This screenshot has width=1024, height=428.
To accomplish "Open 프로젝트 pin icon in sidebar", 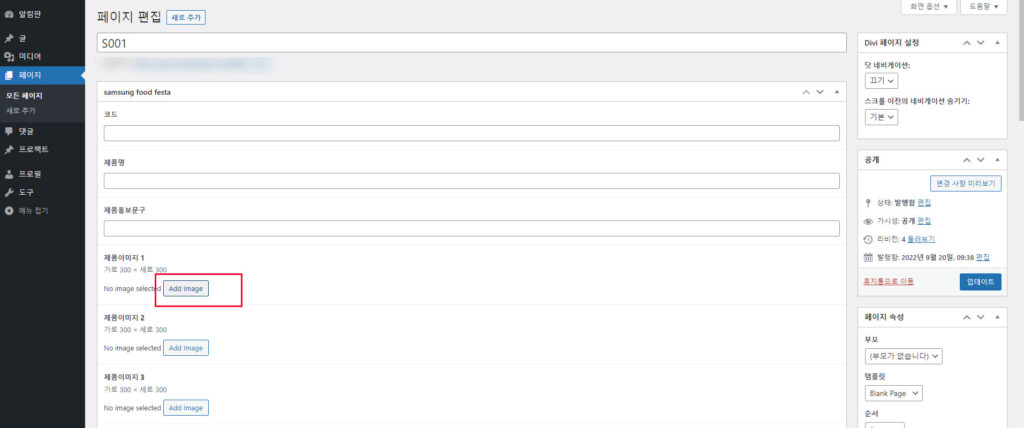I will tap(8, 149).
